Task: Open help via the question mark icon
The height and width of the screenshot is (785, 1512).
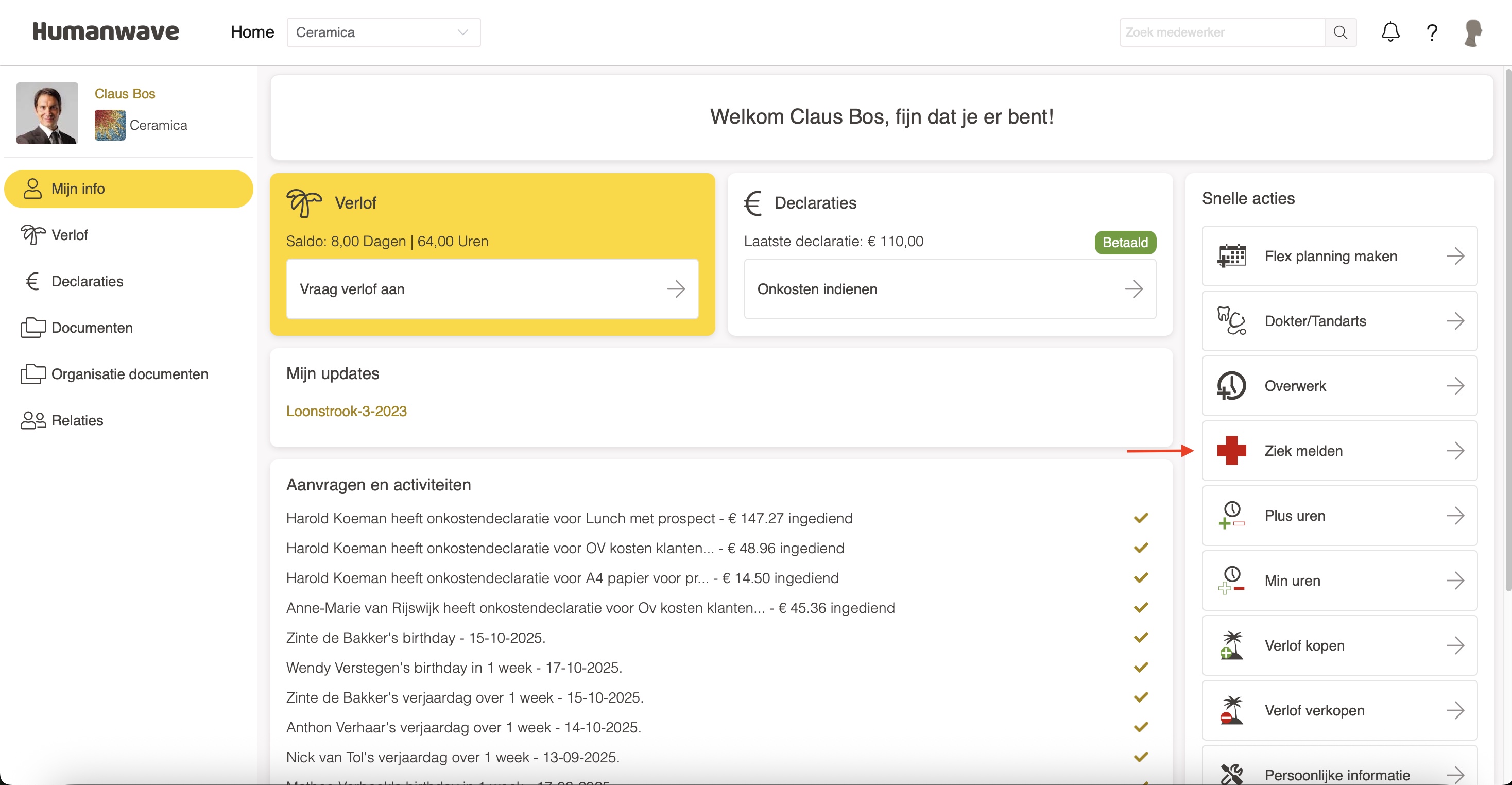Action: point(1432,32)
